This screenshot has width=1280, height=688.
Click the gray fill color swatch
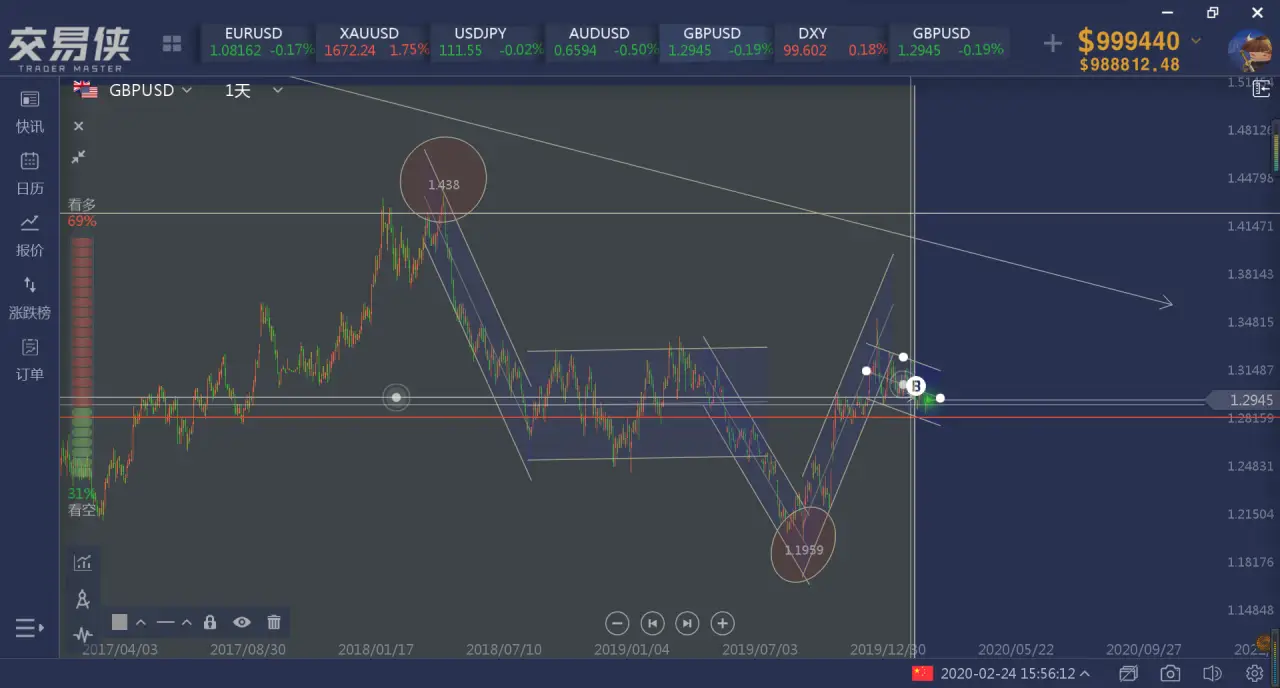[x=120, y=622]
